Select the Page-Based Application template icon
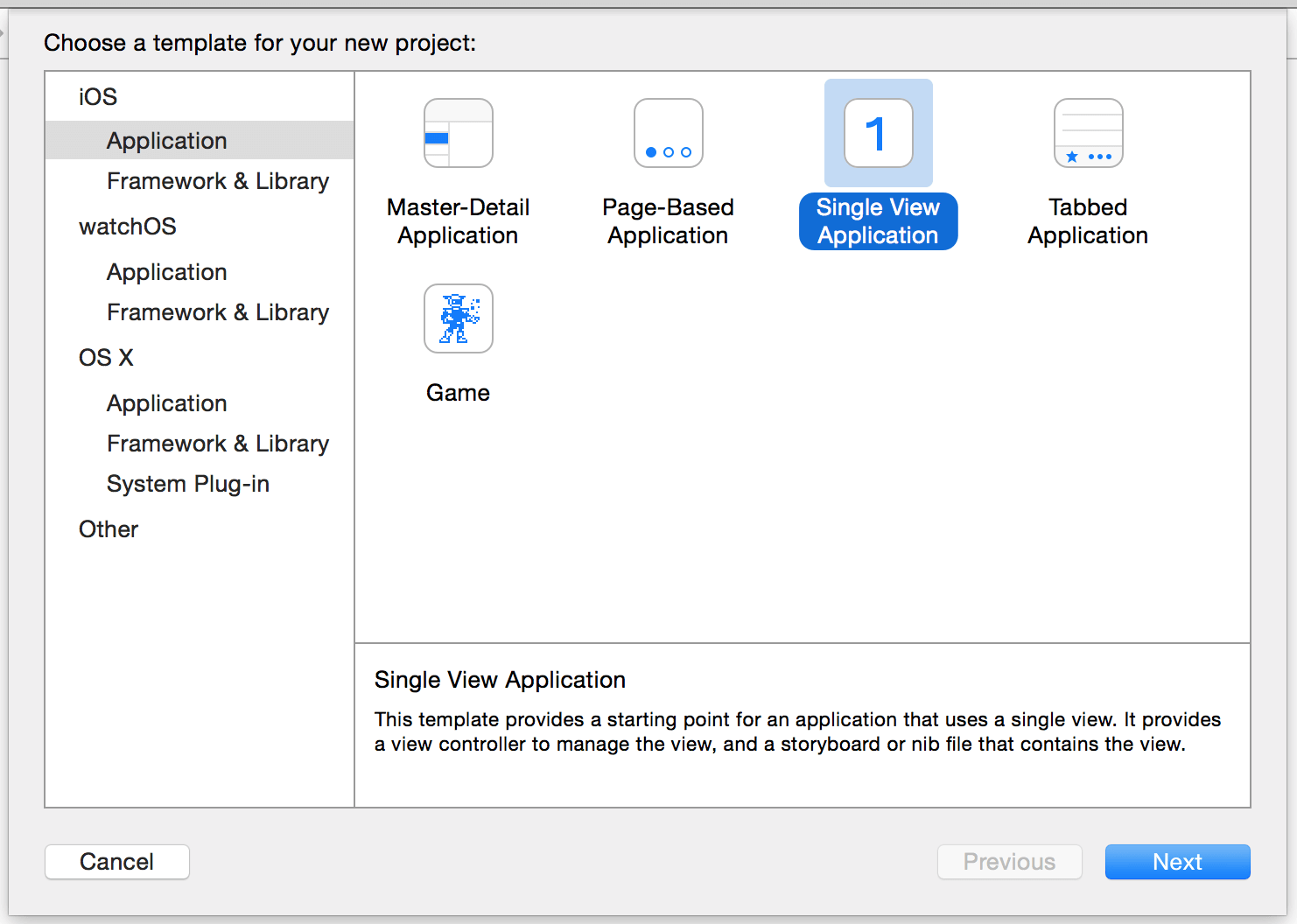The image size is (1297, 924). (x=669, y=133)
